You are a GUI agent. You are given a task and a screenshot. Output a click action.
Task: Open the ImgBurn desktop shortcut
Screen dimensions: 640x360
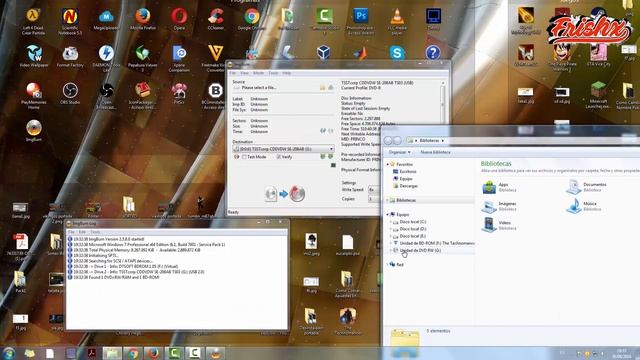click(x=33, y=131)
